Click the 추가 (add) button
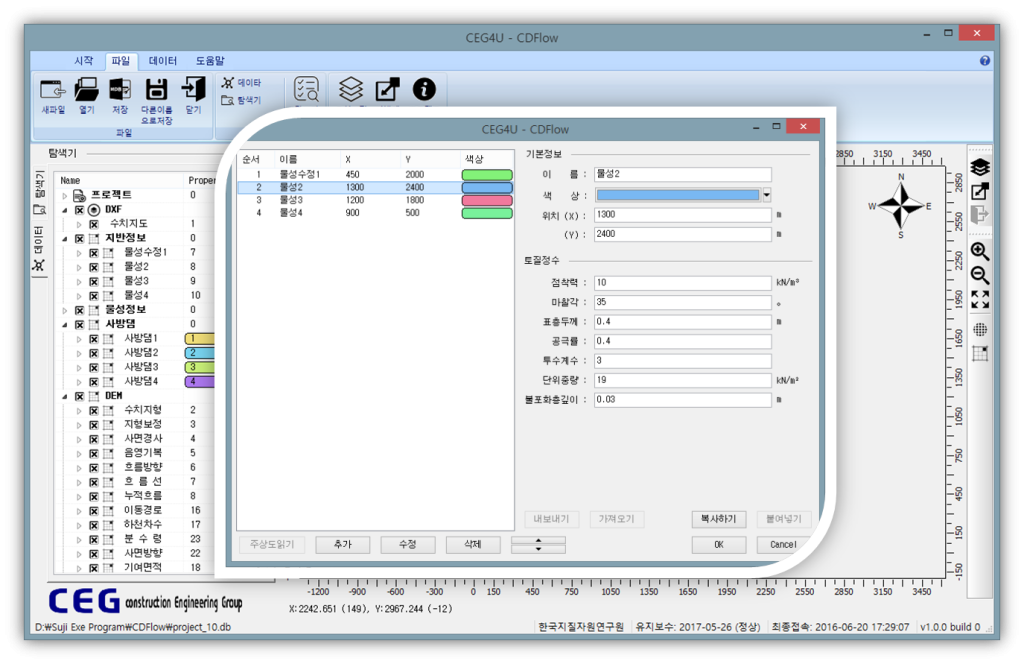This screenshot has width=1024, height=664. click(342, 545)
